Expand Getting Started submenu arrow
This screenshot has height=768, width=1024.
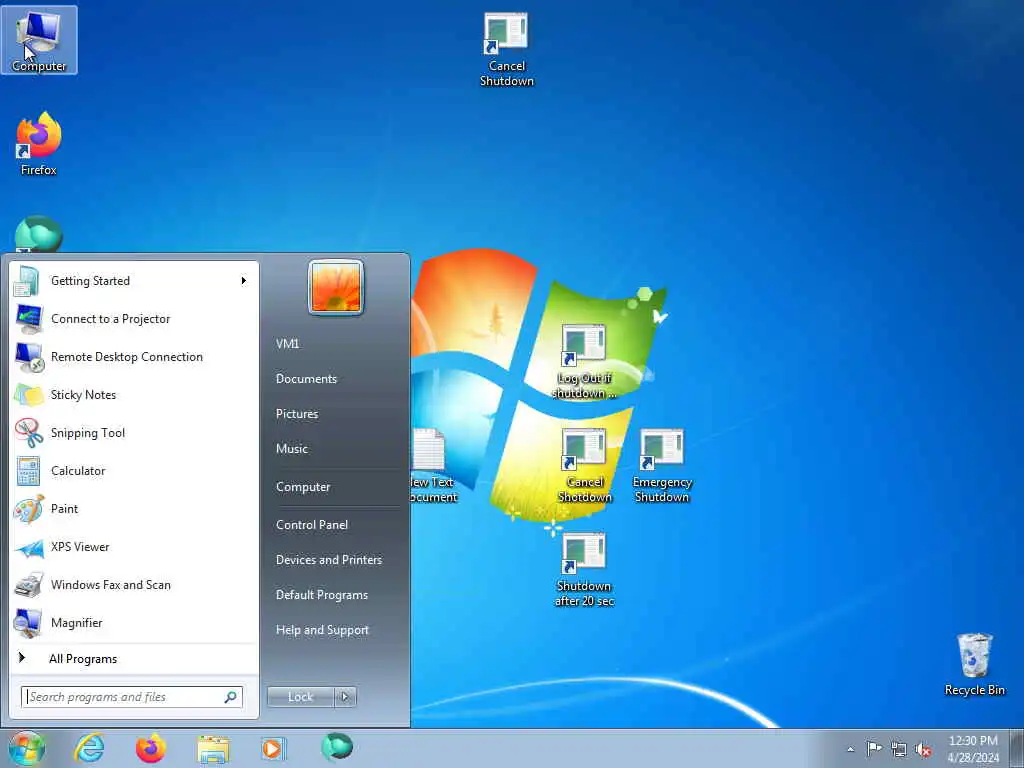(244, 281)
